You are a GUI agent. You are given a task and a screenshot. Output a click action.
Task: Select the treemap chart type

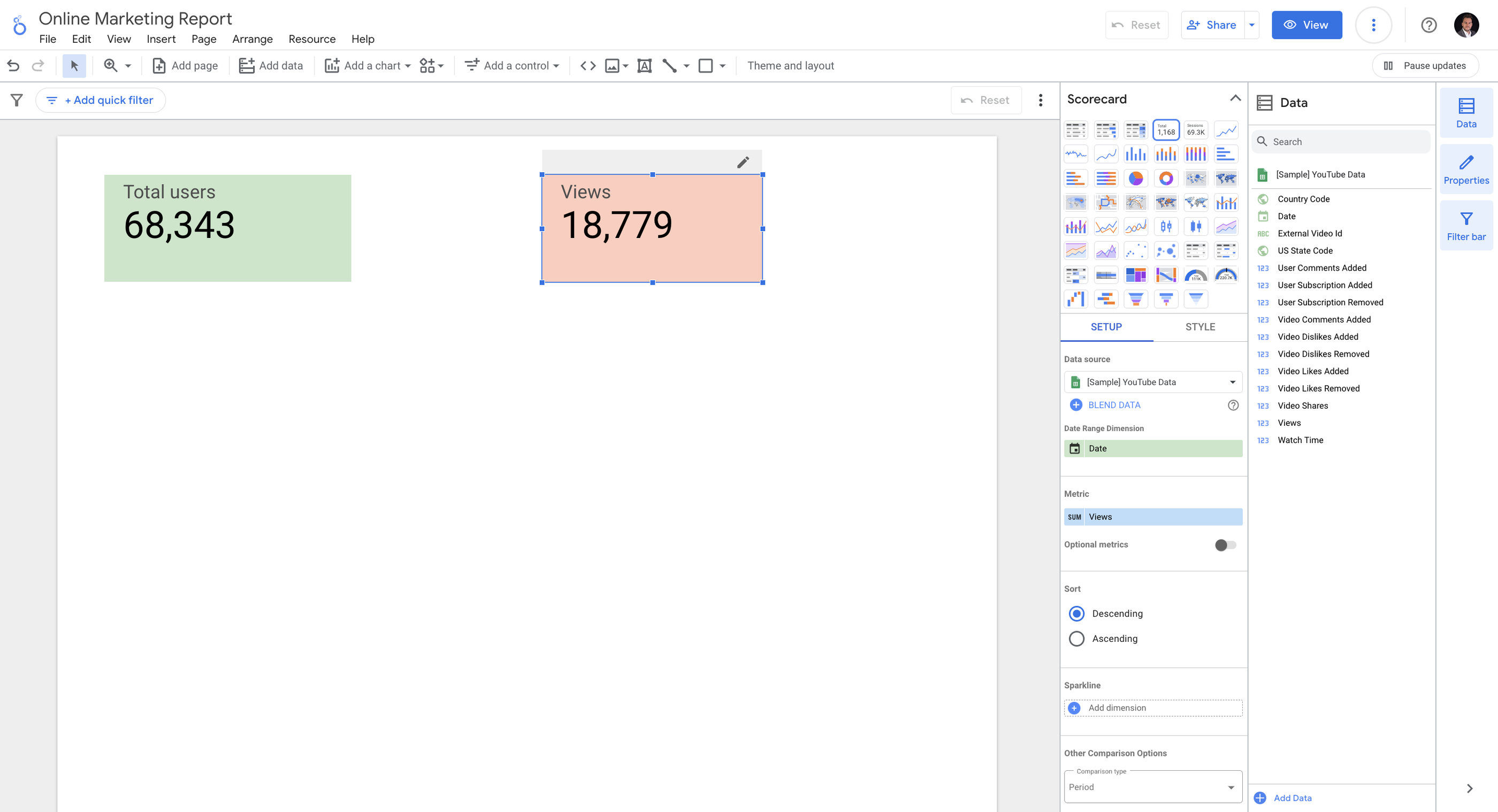[x=1136, y=274]
